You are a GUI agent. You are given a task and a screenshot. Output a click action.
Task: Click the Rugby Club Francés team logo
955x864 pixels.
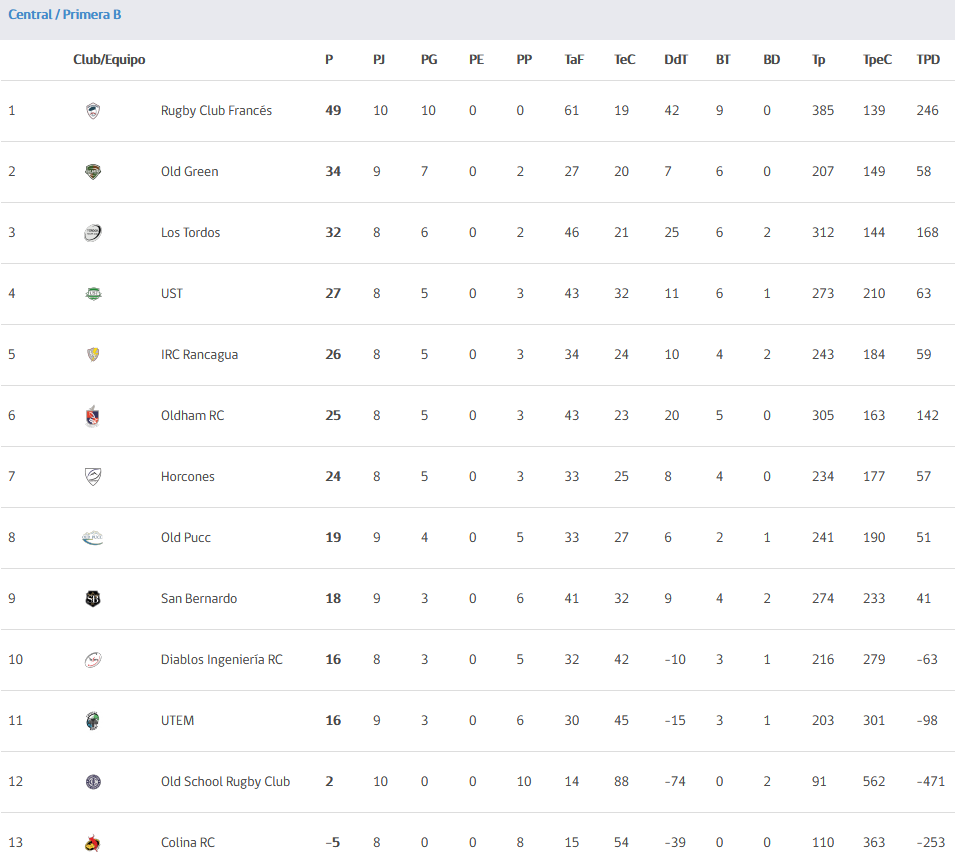(93, 111)
